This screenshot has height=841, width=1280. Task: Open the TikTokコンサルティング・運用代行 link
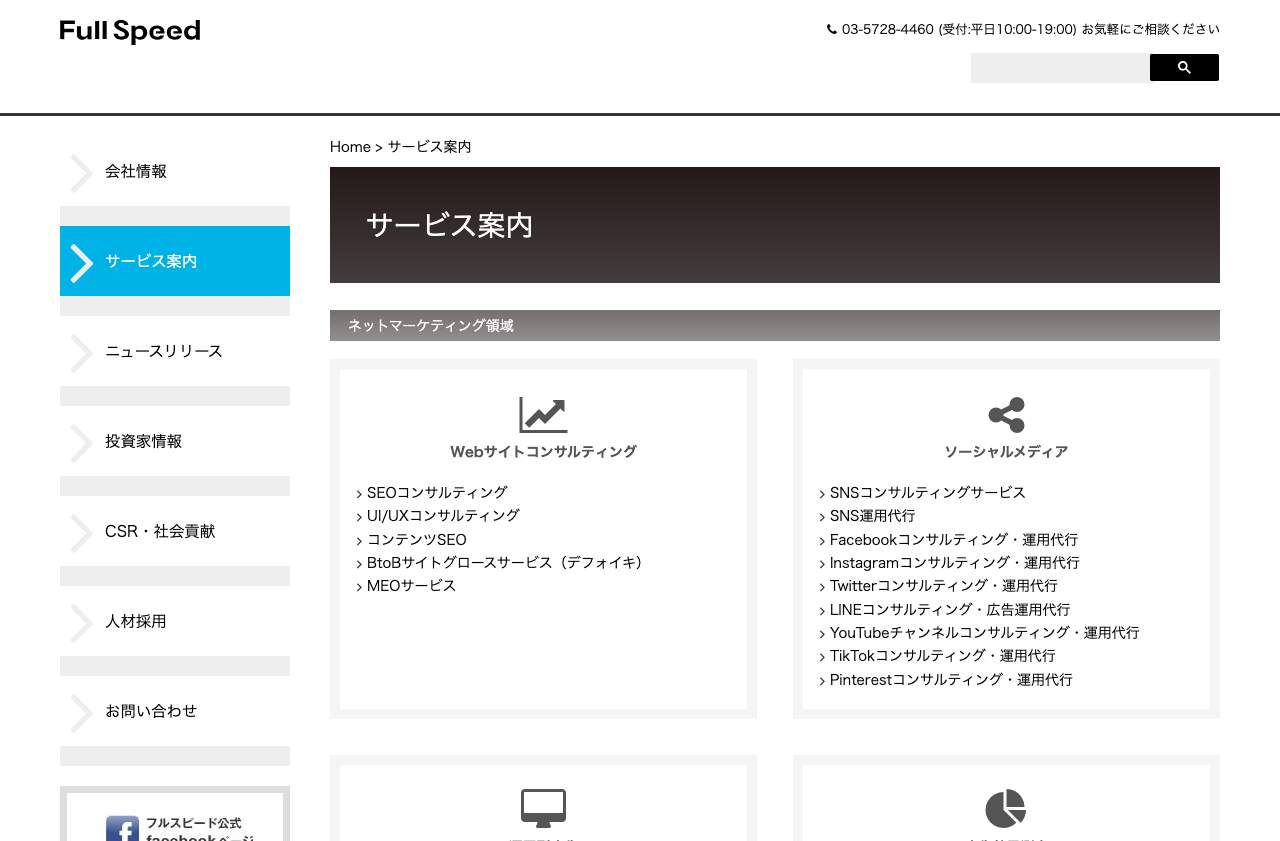point(941,656)
